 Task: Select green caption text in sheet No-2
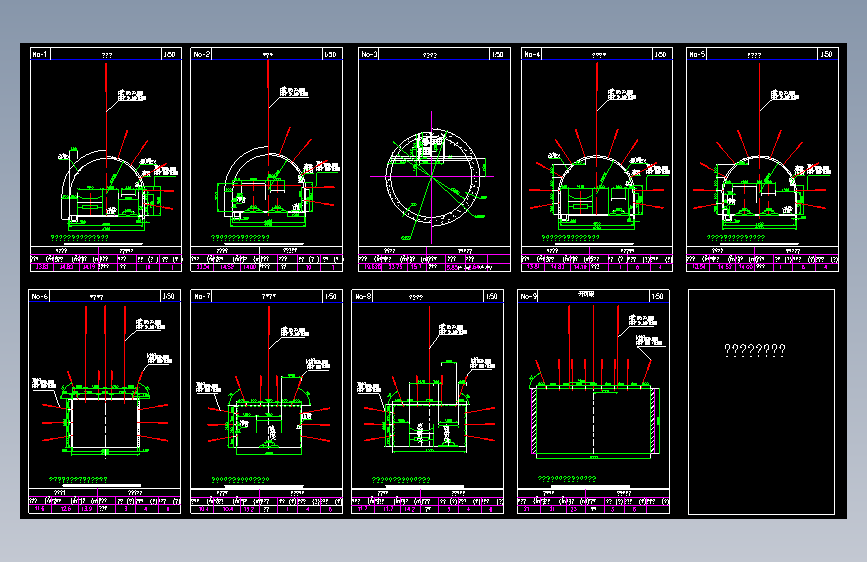[x=241, y=238]
